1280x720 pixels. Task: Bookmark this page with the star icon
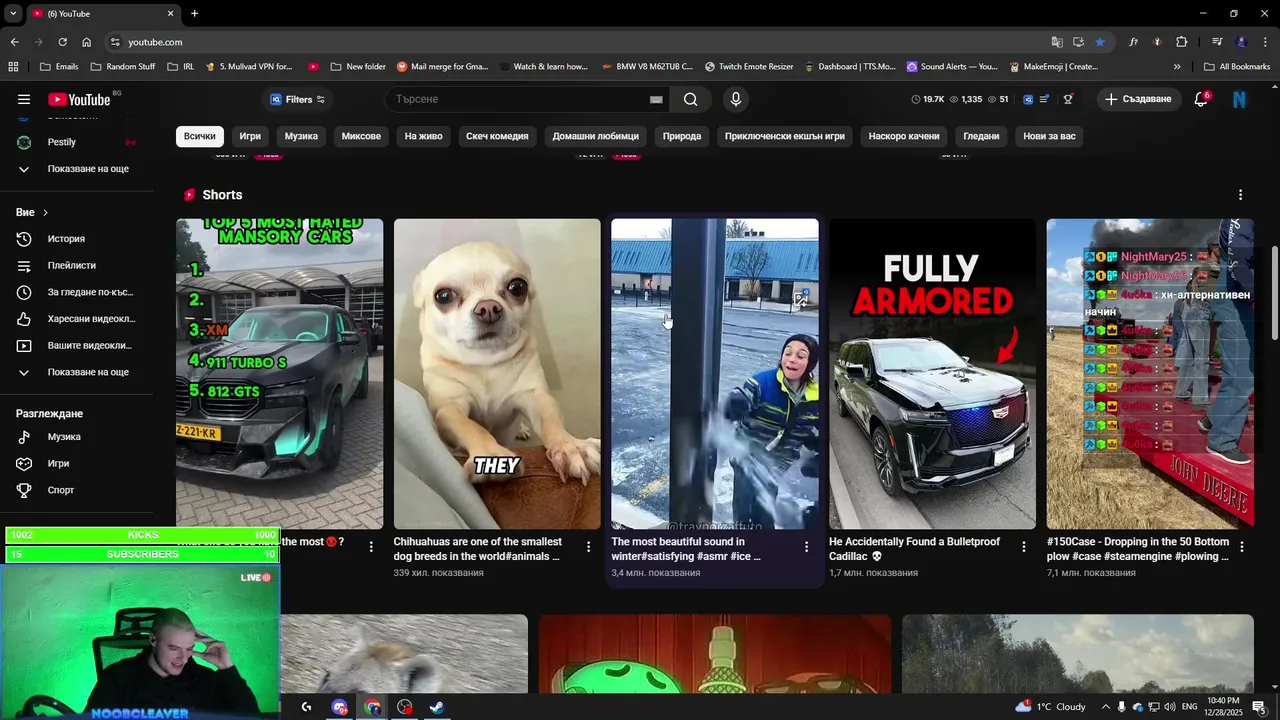click(x=1100, y=42)
